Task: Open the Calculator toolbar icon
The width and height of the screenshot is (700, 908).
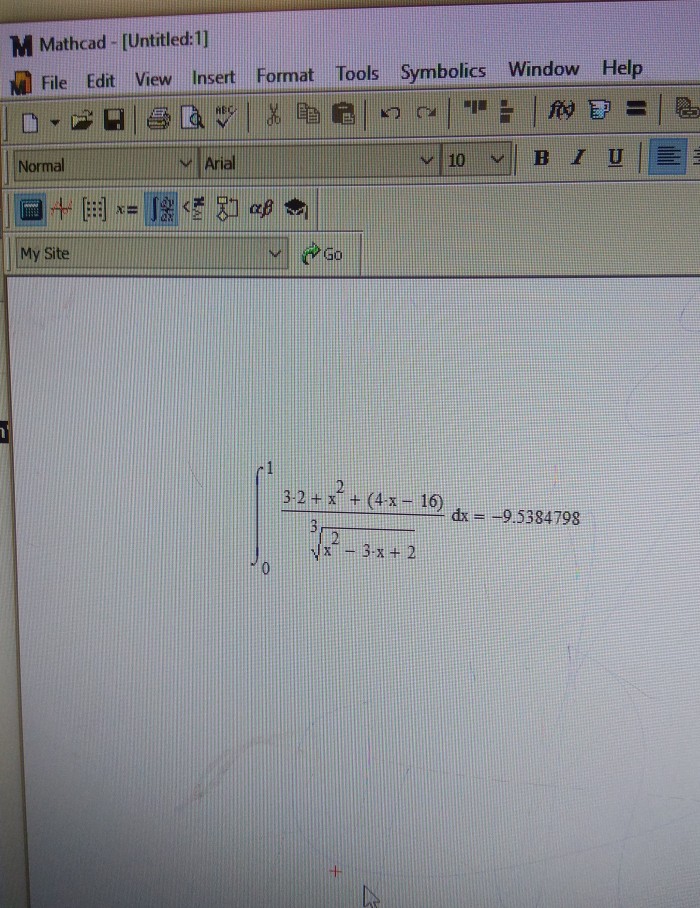Action: pyautogui.click(x=31, y=210)
